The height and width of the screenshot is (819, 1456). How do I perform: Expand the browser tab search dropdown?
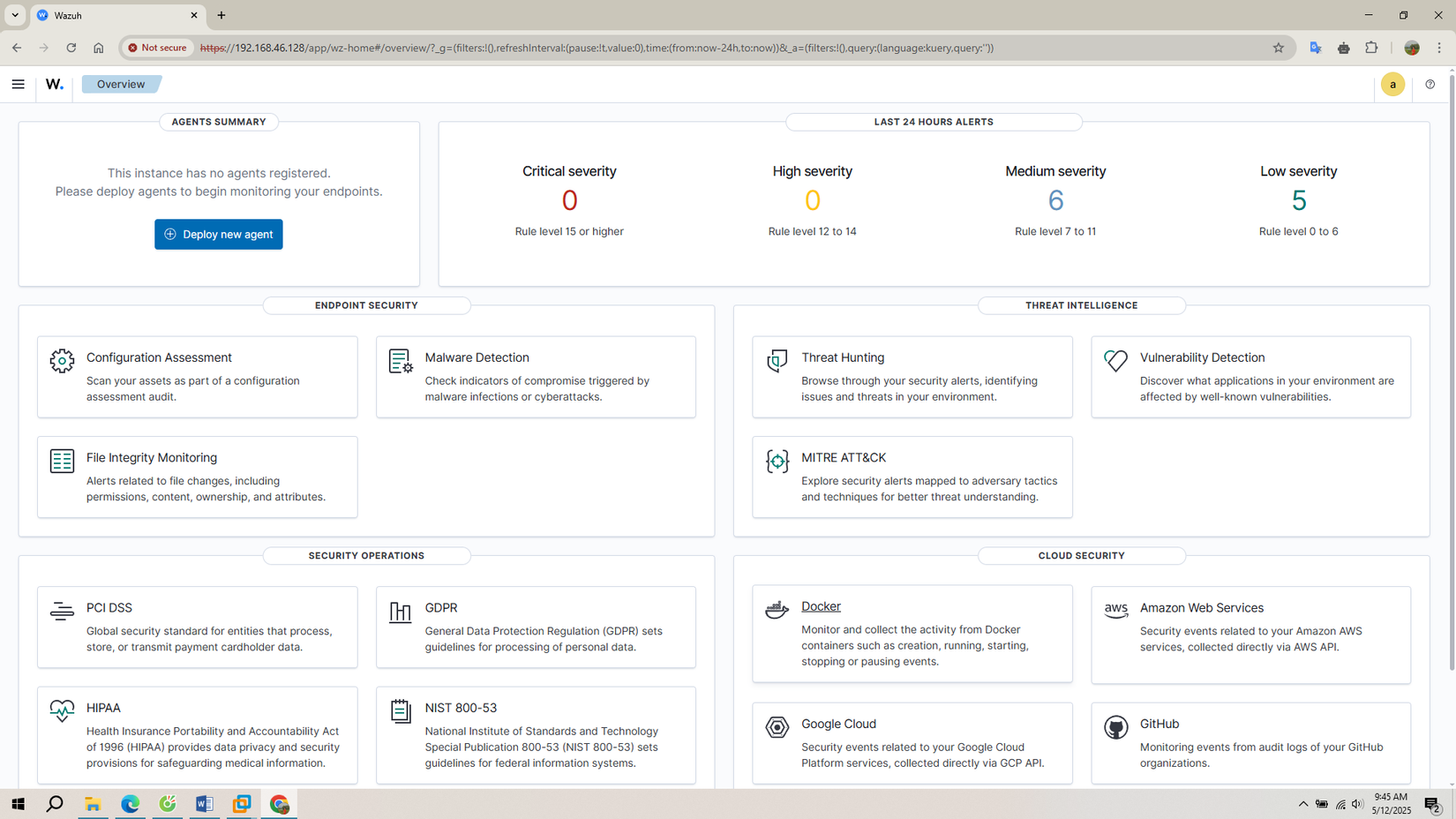coord(15,15)
